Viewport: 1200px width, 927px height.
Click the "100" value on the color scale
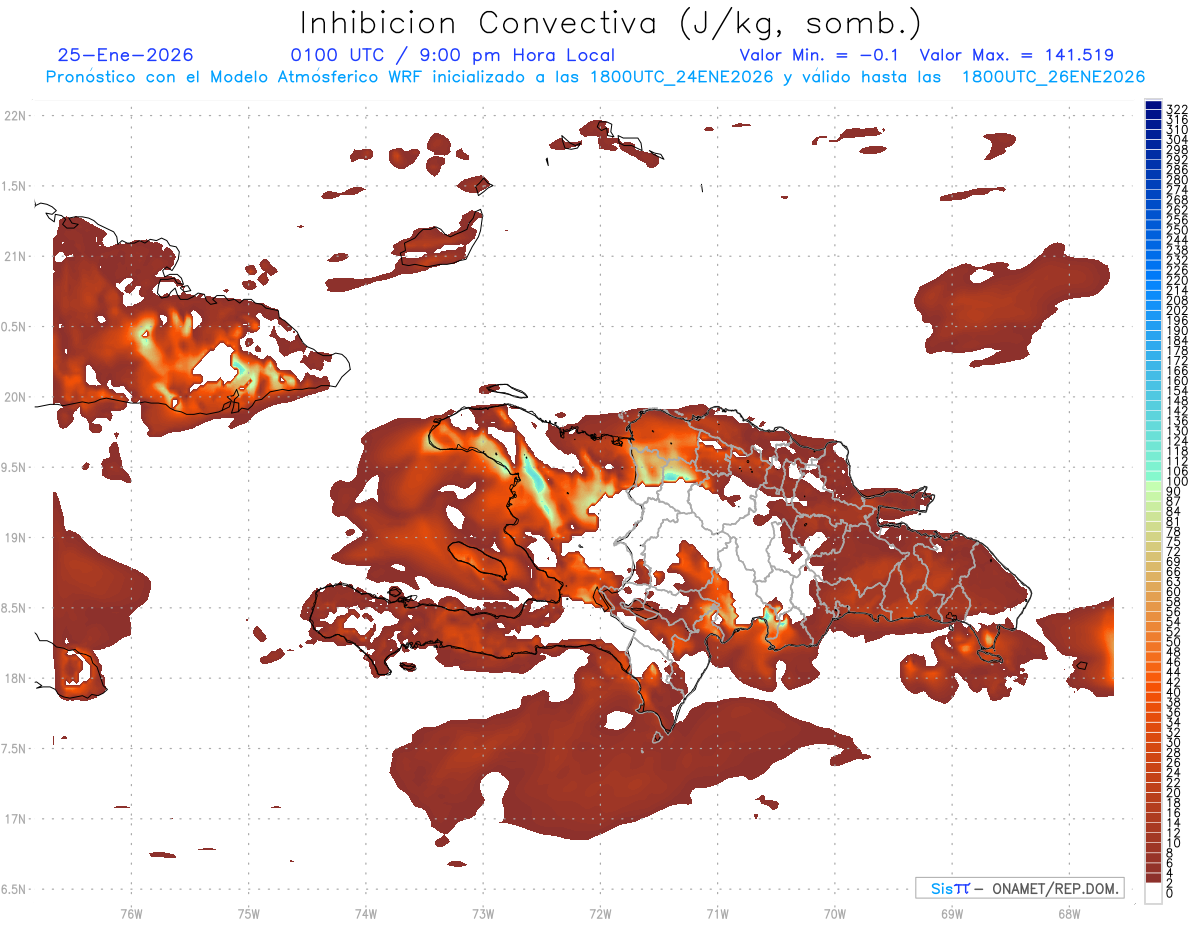point(1177,481)
